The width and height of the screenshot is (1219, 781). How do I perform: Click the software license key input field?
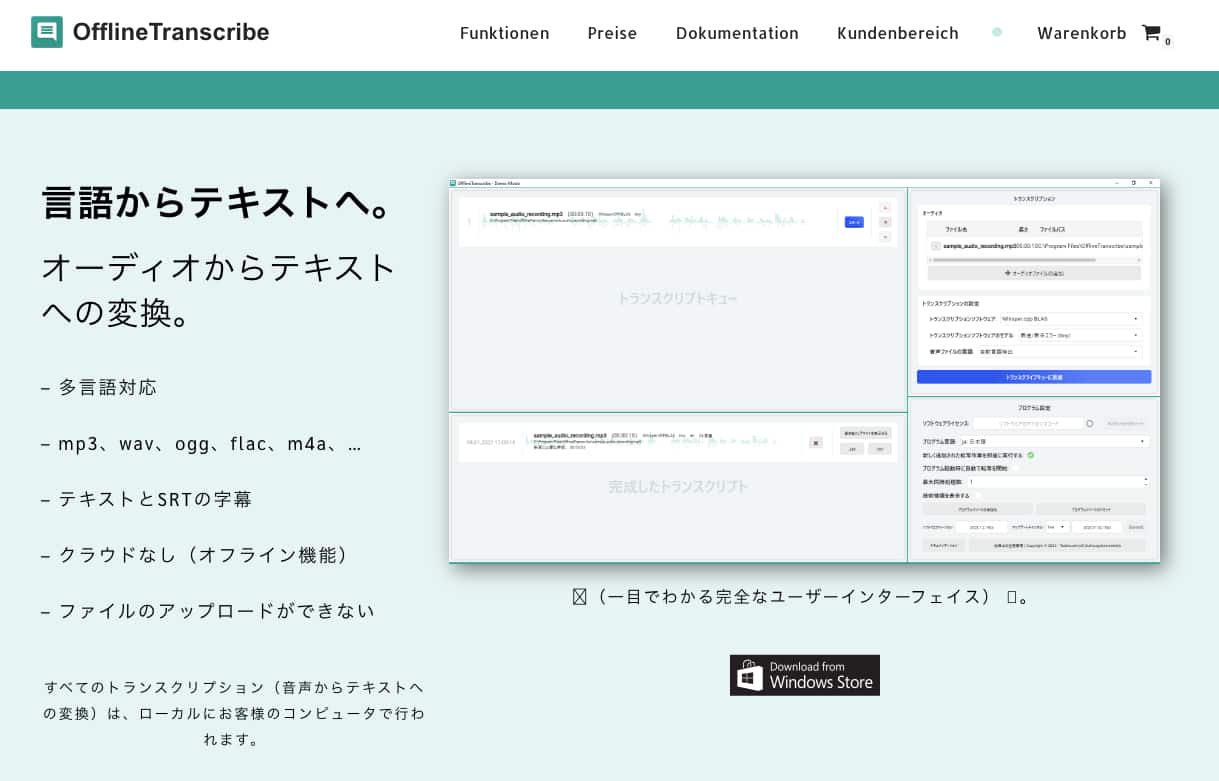click(1029, 423)
